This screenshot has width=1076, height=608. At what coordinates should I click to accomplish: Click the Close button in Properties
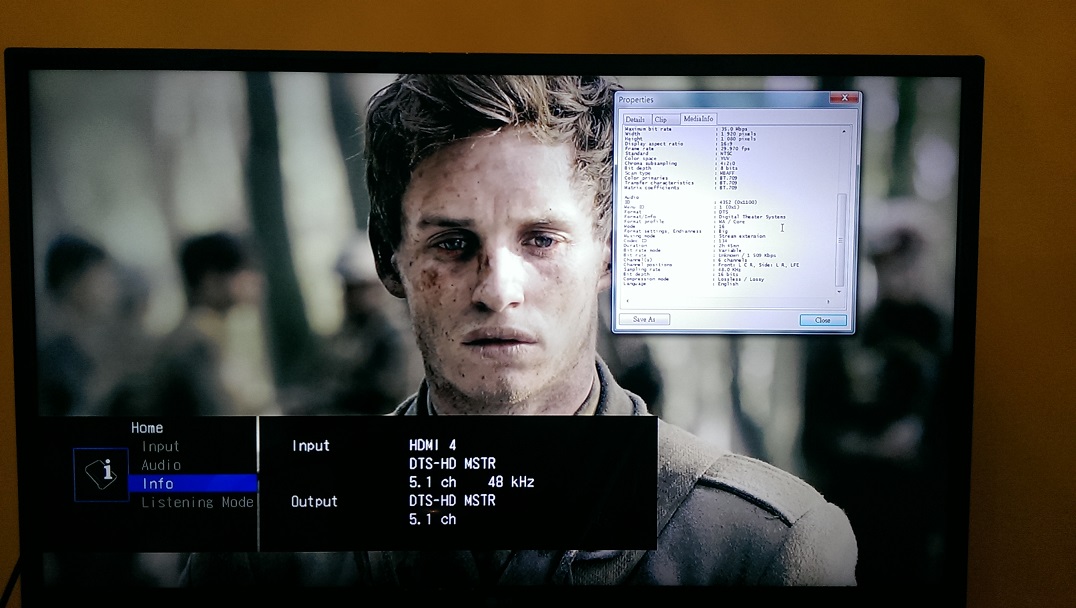822,320
